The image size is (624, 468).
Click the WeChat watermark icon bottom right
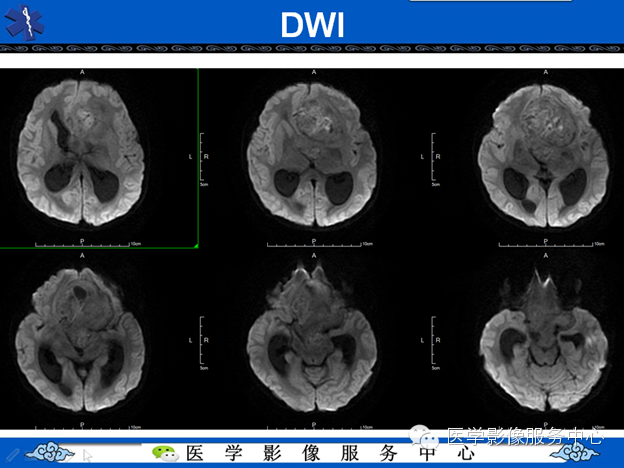tap(425, 437)
